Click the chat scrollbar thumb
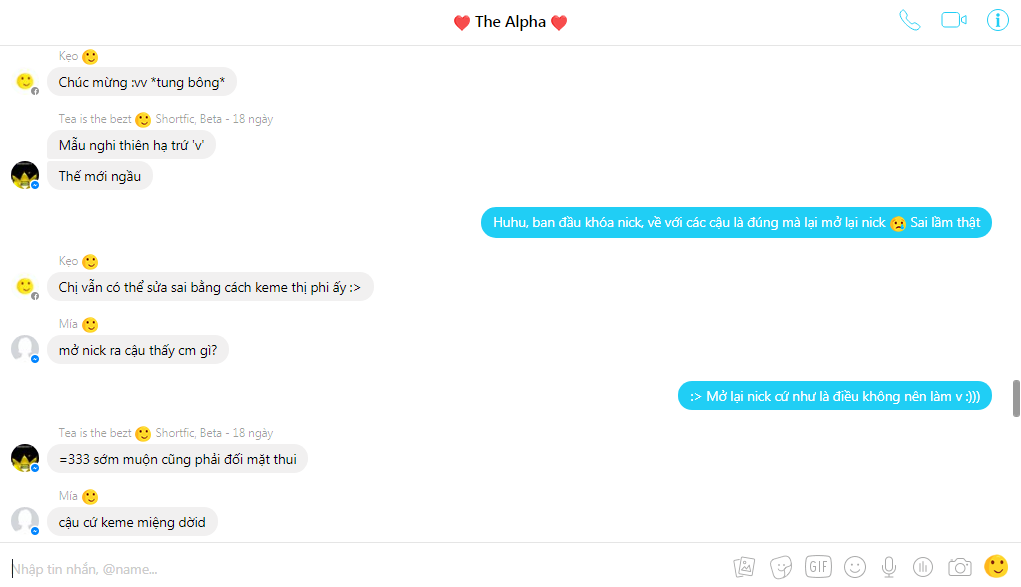1021x587 pixels. tap(1016, 398)
